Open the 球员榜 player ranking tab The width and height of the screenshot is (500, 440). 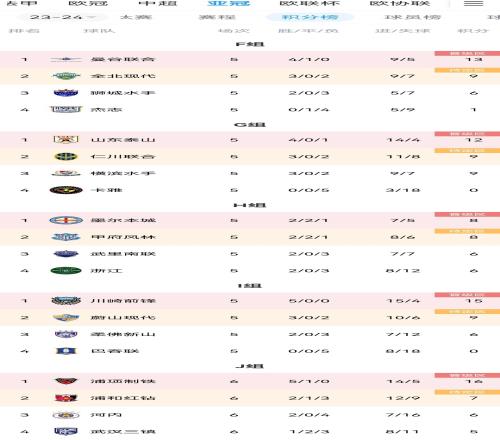pos(412,17)
